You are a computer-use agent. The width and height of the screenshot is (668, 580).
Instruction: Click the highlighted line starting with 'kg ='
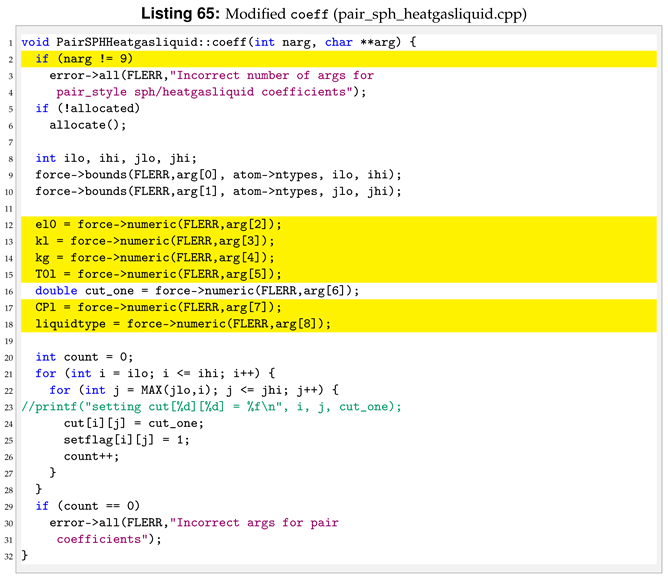pyautogui.click(x=339, y=258)
